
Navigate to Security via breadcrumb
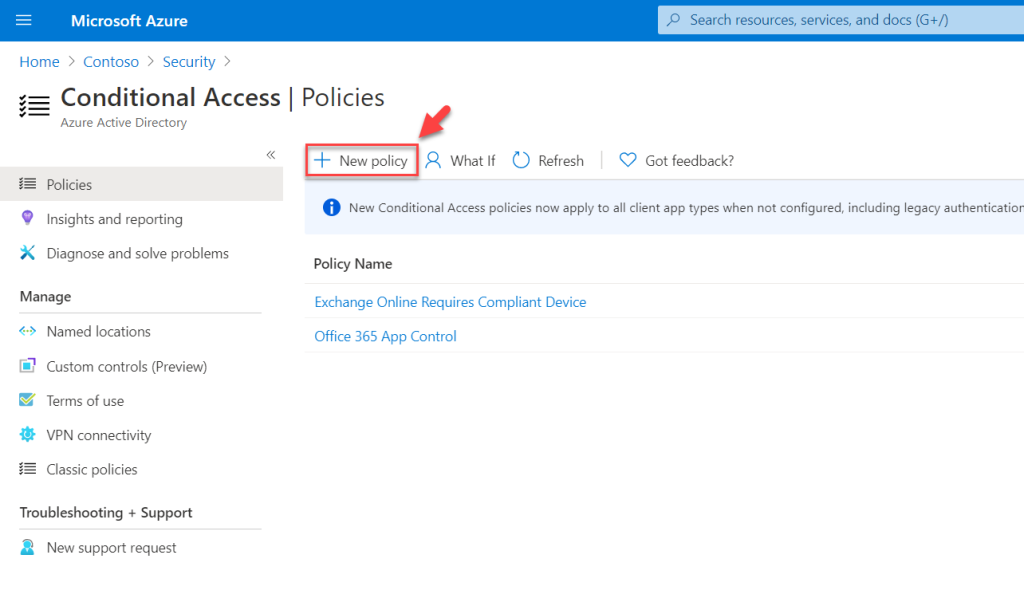[x=189, y=61]
